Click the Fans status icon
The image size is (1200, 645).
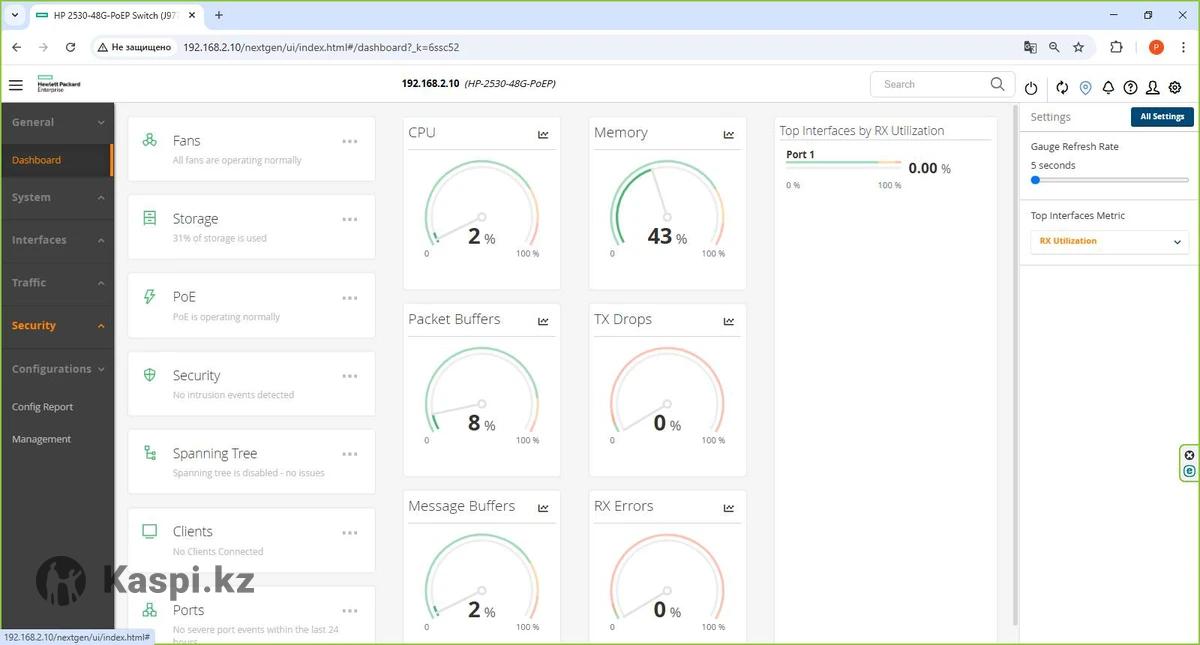[150, 141]
